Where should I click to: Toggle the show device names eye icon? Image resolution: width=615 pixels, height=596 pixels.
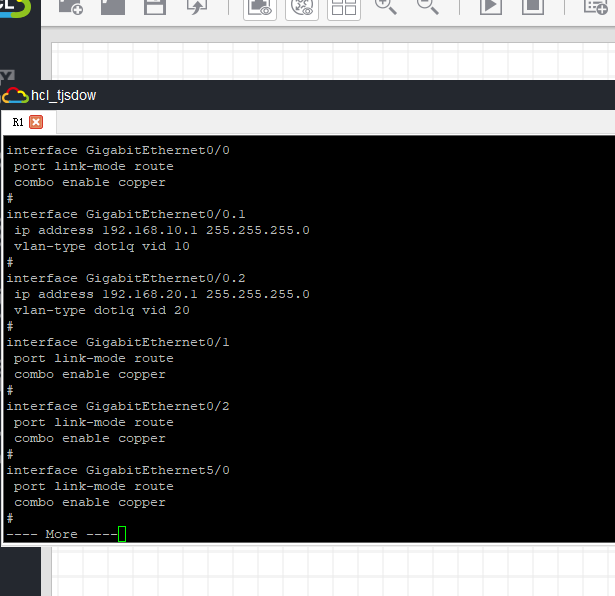302,8
